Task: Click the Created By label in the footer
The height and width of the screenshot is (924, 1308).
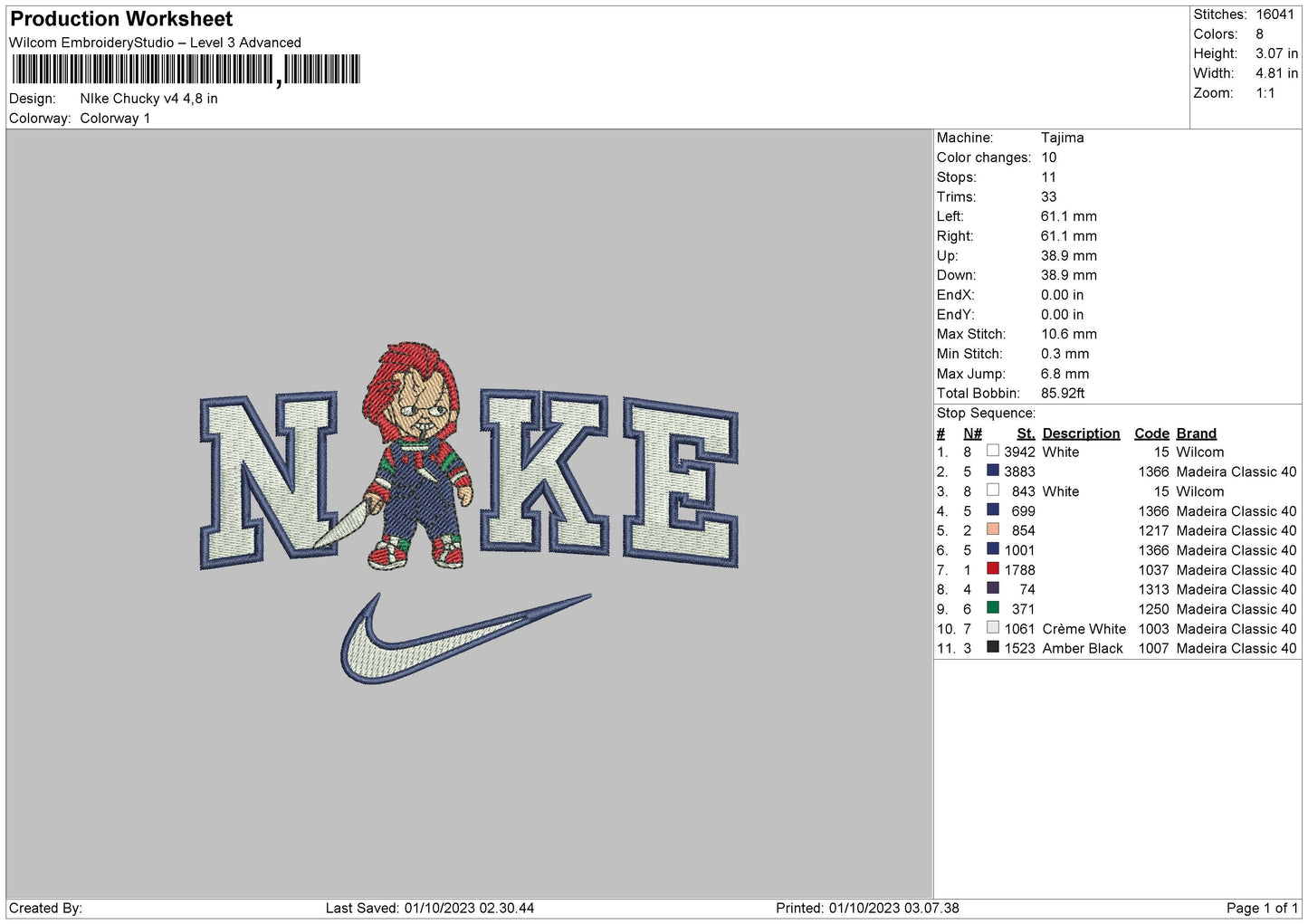Action: (x=45, y=908)
